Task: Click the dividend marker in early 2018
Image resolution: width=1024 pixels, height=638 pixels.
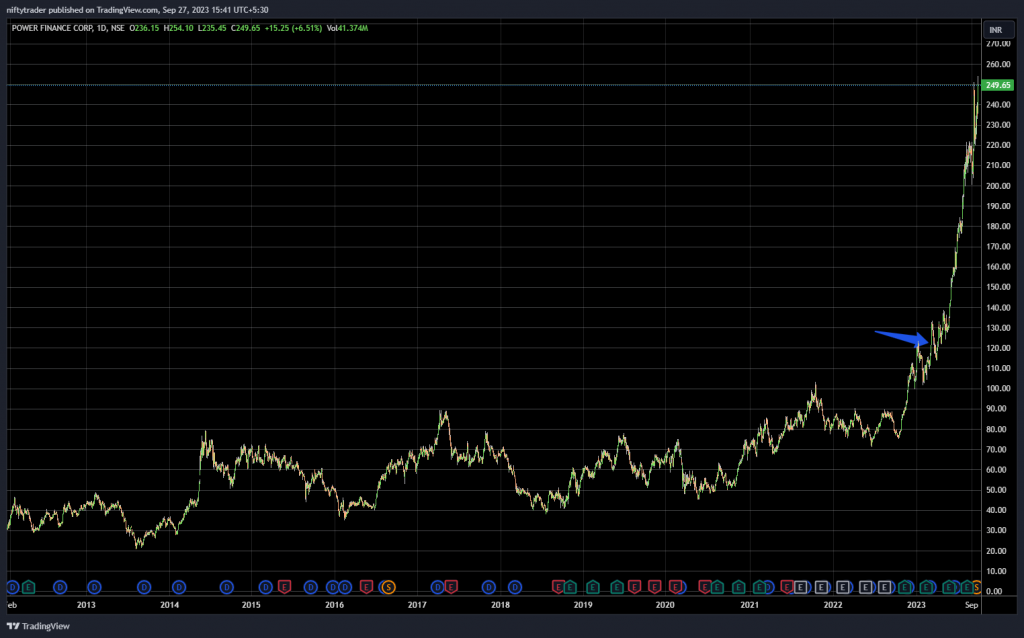Action: (x=515, y=587)
